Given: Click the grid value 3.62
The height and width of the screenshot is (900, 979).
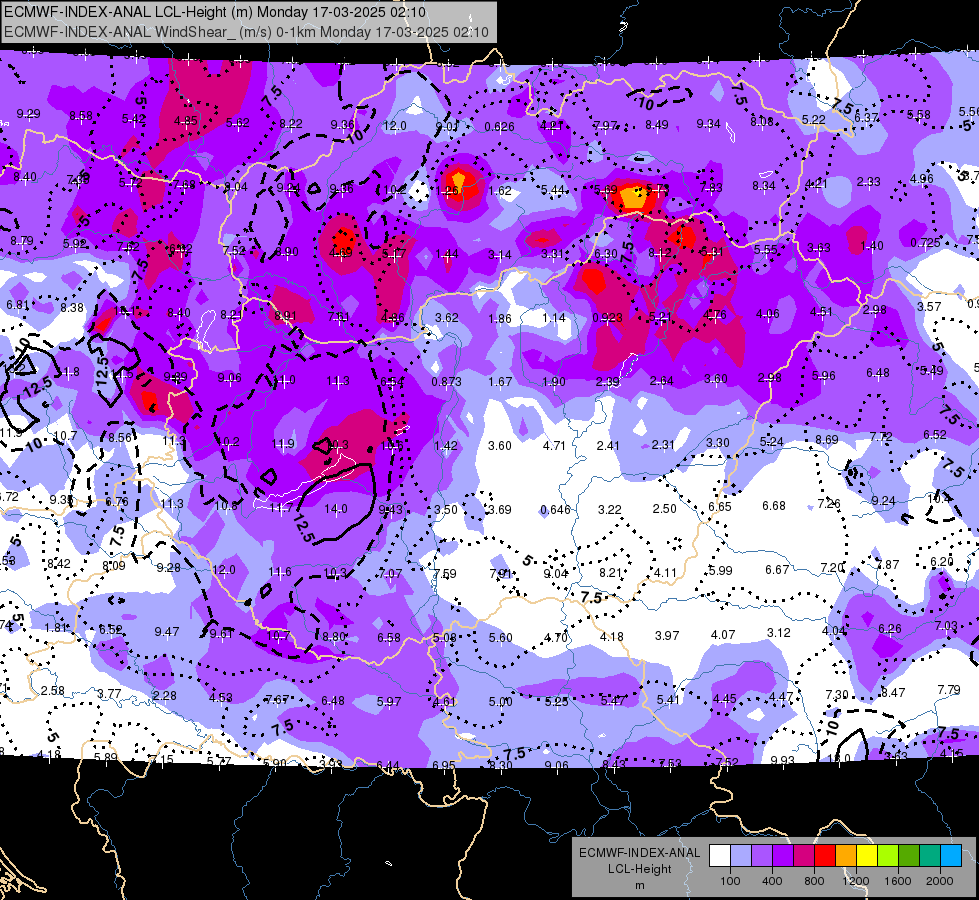Looking at the screenshot, I should click(x=447, y=317).
